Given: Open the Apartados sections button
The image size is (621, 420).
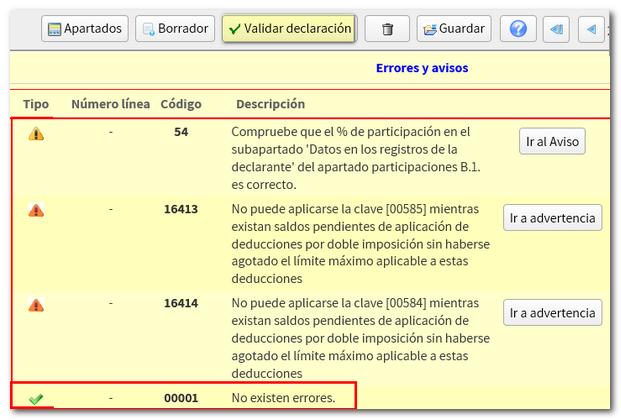Looking at the screenshot, I should (85, 29).
